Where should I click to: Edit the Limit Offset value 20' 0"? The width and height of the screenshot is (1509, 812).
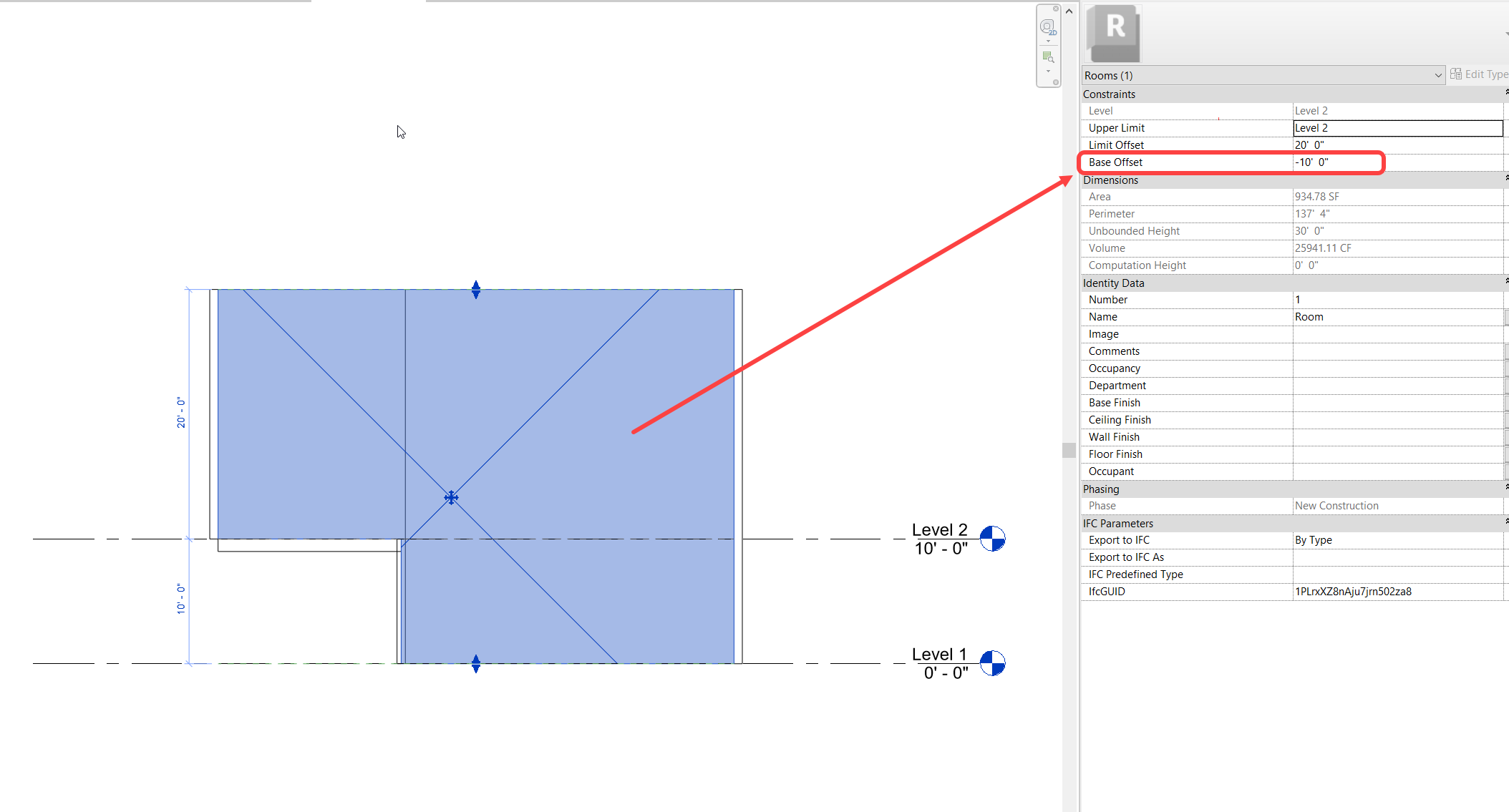[x=1398, y=145]
